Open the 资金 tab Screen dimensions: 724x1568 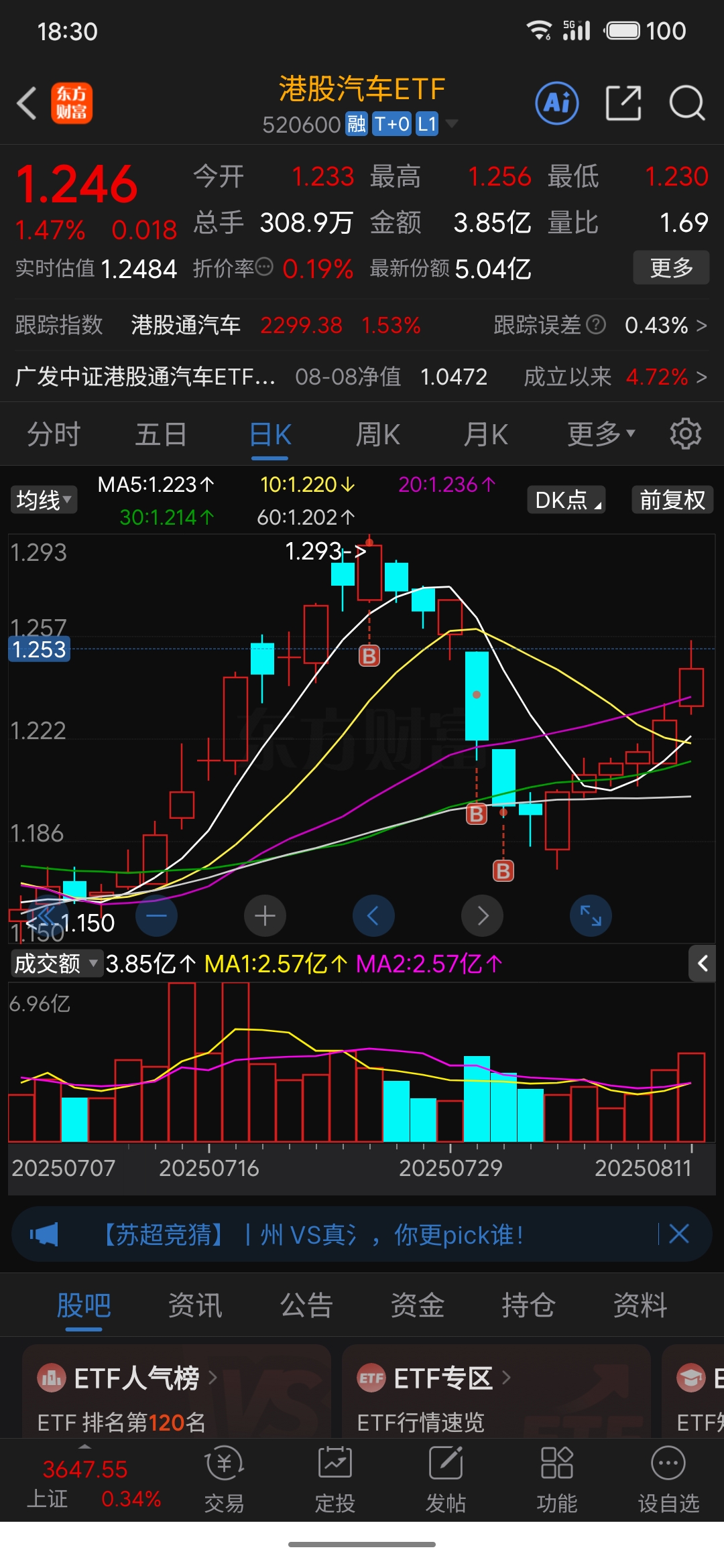418,1305
